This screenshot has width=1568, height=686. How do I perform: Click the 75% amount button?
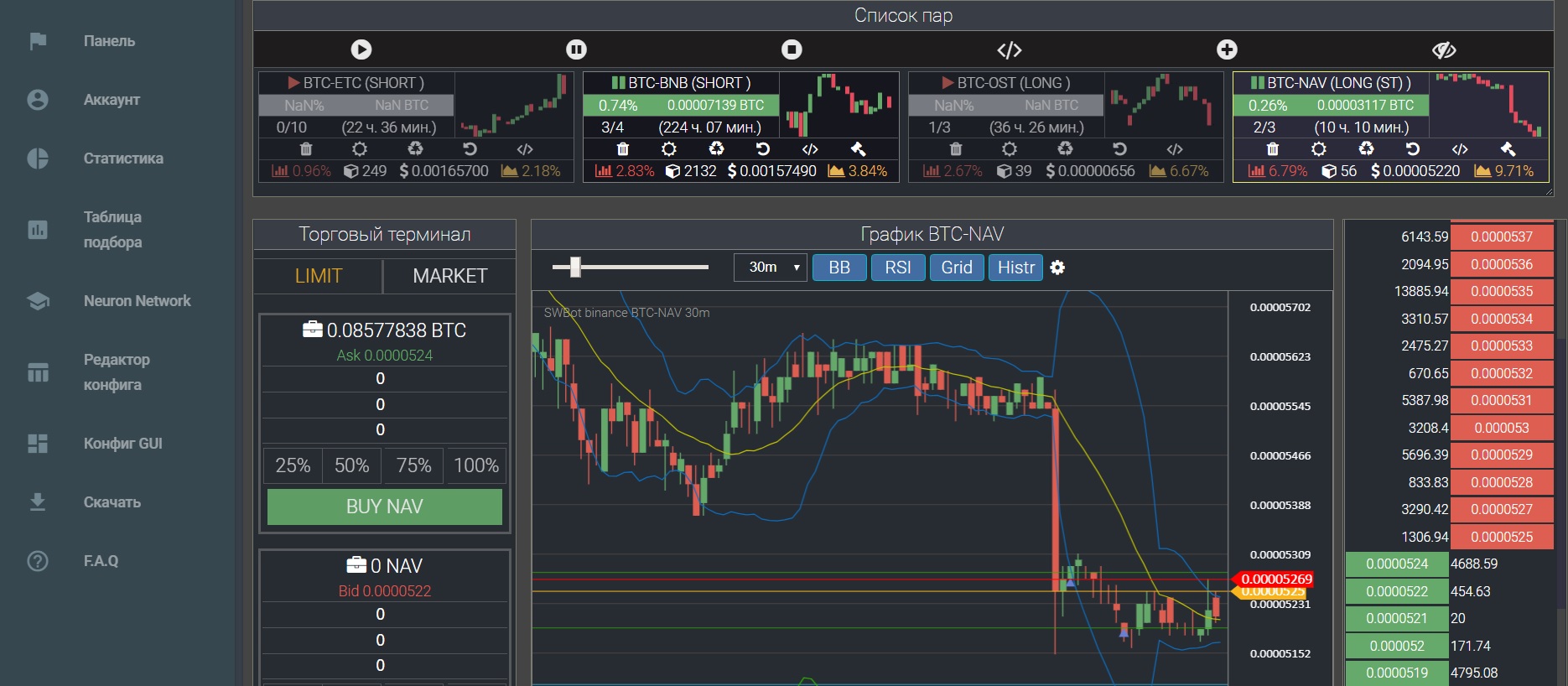(413, 465)
